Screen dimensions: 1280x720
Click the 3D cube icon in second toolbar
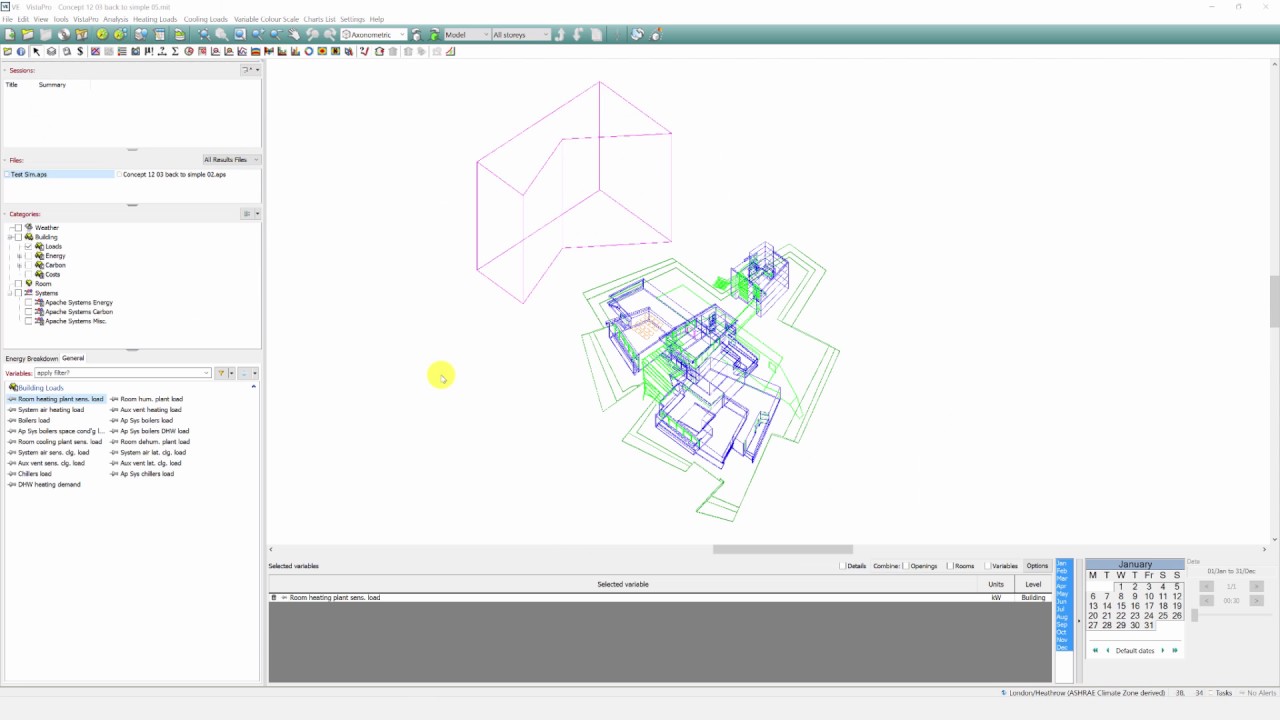(51, 51)
